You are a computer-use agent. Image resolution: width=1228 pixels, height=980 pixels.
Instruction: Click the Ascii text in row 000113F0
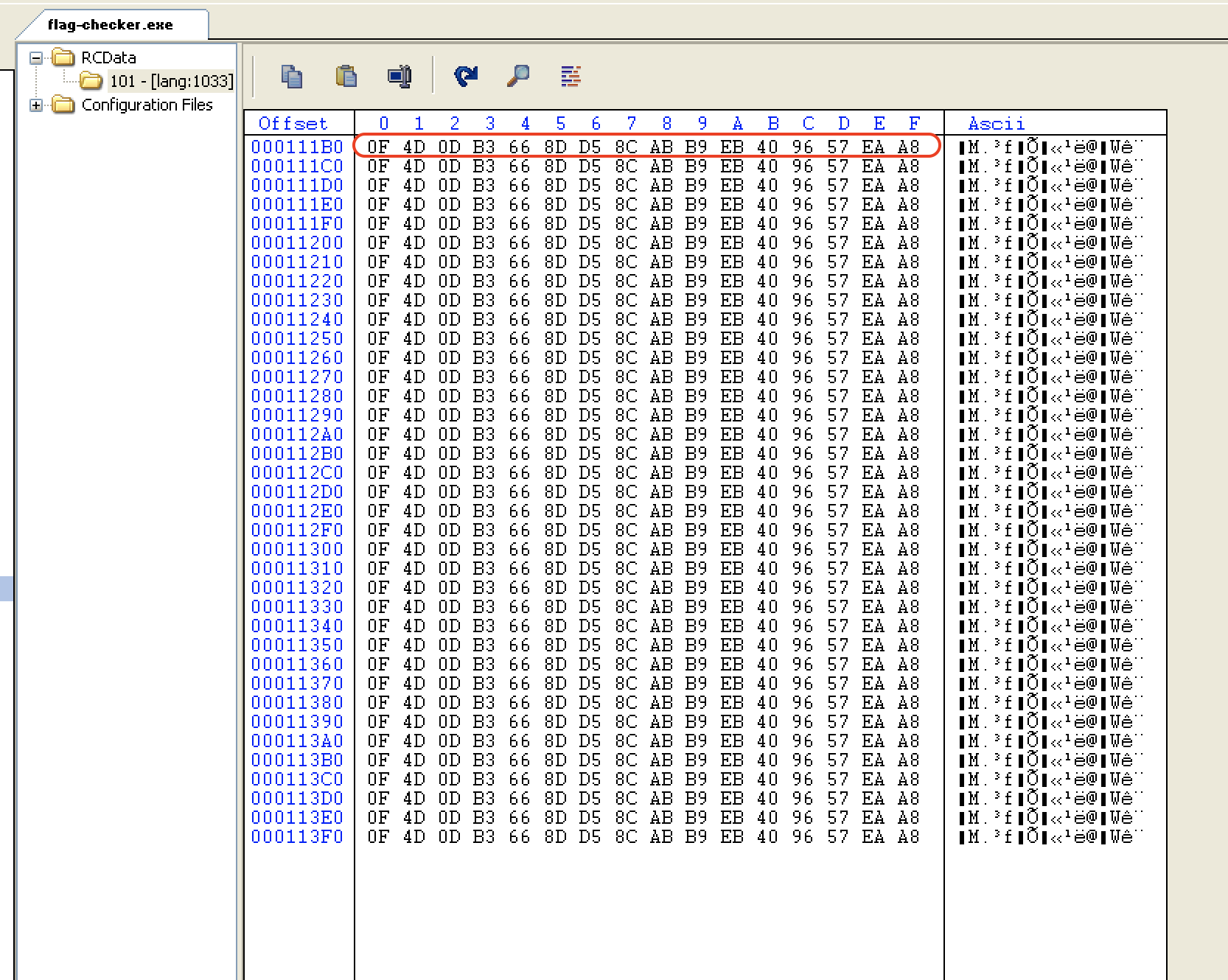pos(1051,836)
